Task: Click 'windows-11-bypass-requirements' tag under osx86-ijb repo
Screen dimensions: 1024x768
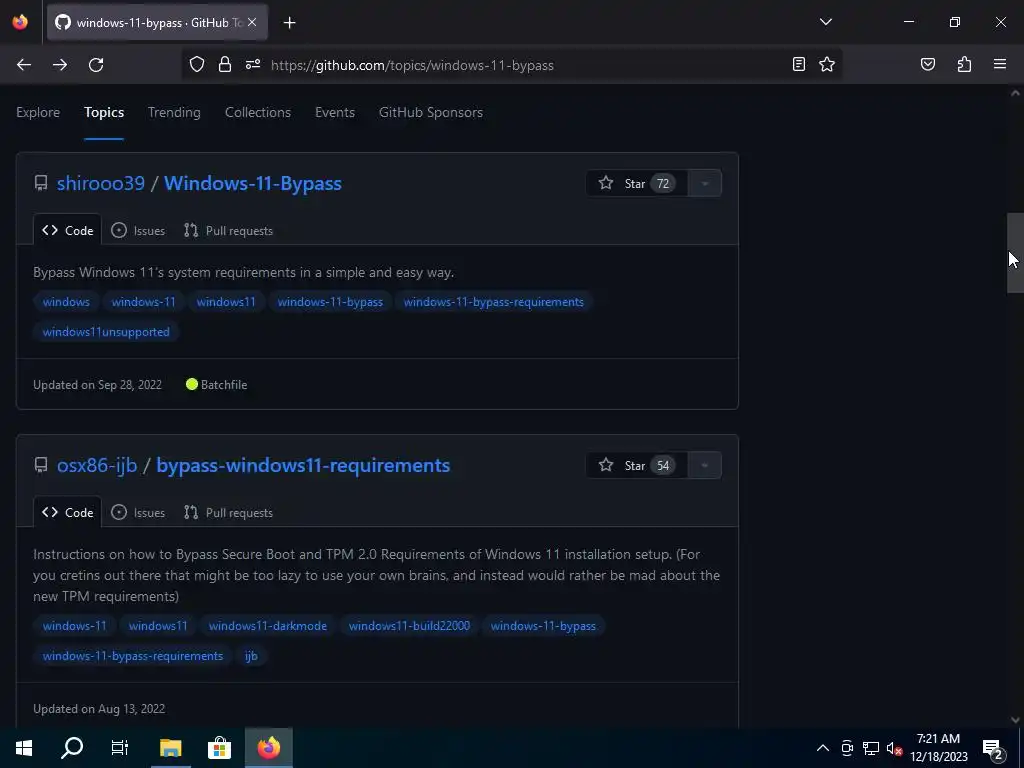Action: click(133, 656)
